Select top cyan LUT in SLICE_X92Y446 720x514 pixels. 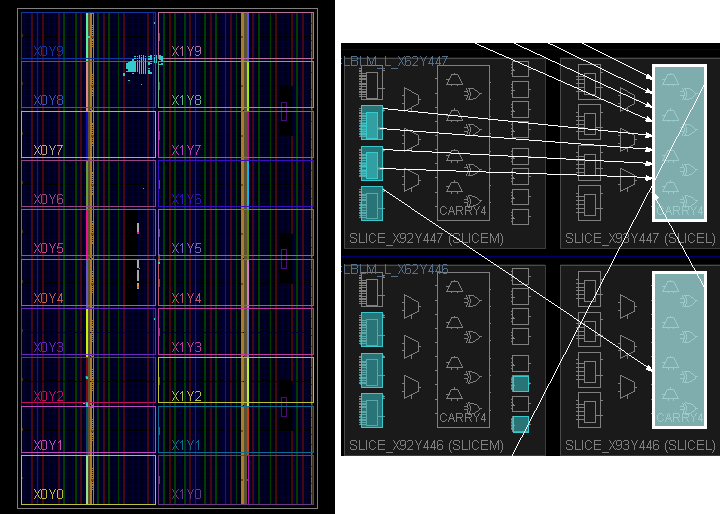coord(371,331)
